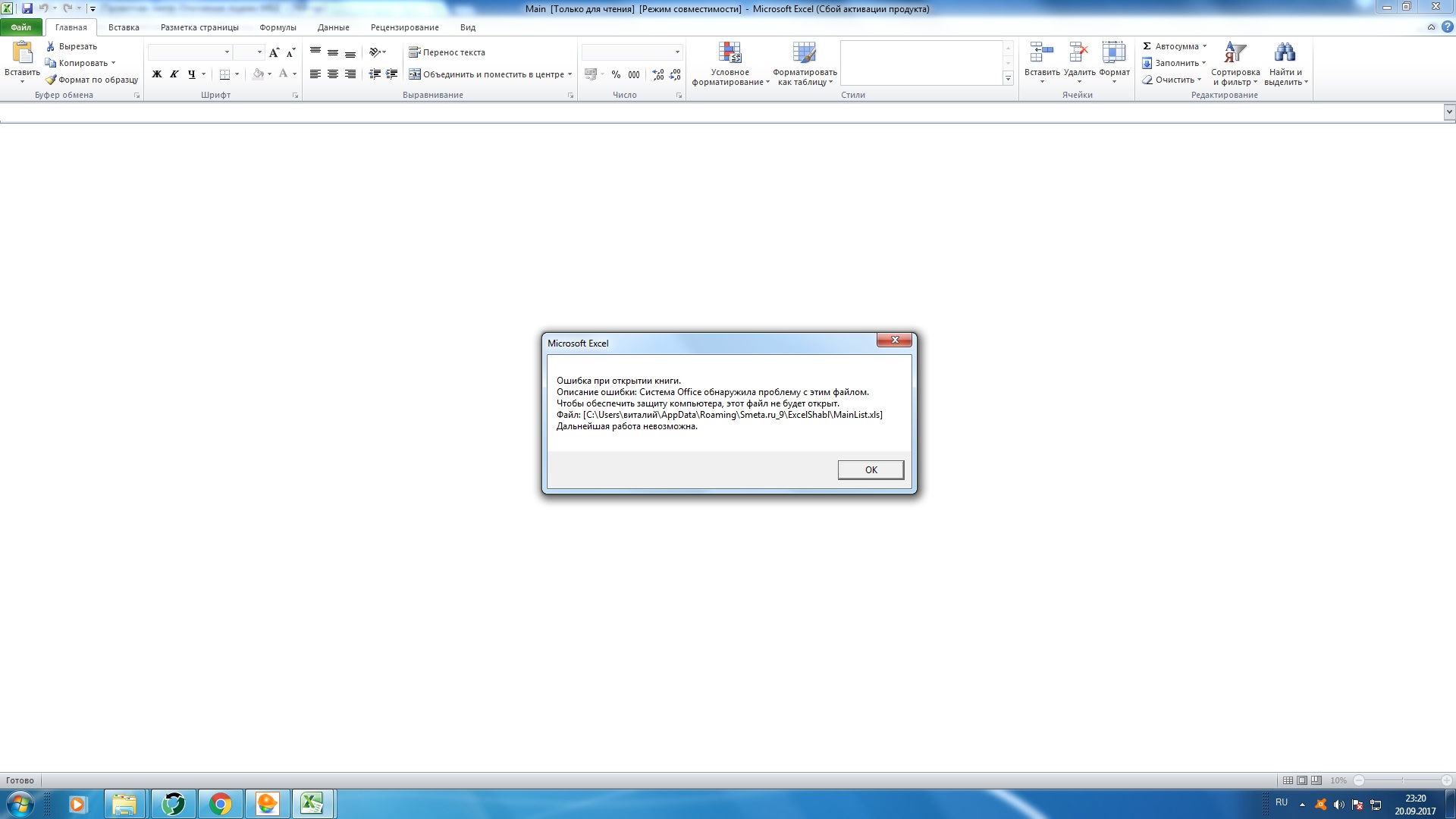Click Fill (Заполнить) button
The height and width of the screenshot is (819, 1456).
point(1174,63)
